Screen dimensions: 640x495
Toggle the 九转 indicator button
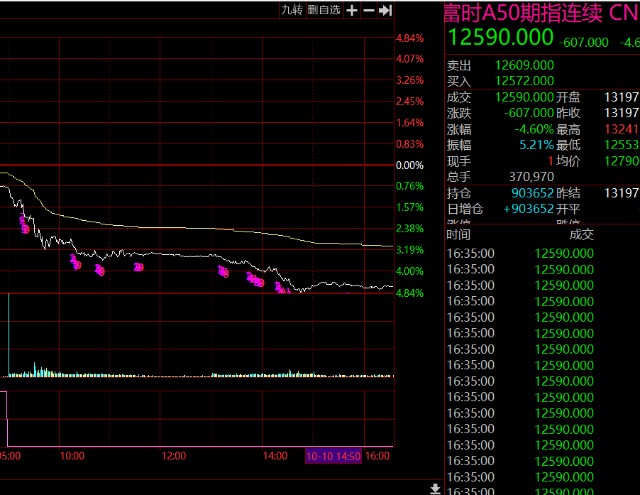292,10
